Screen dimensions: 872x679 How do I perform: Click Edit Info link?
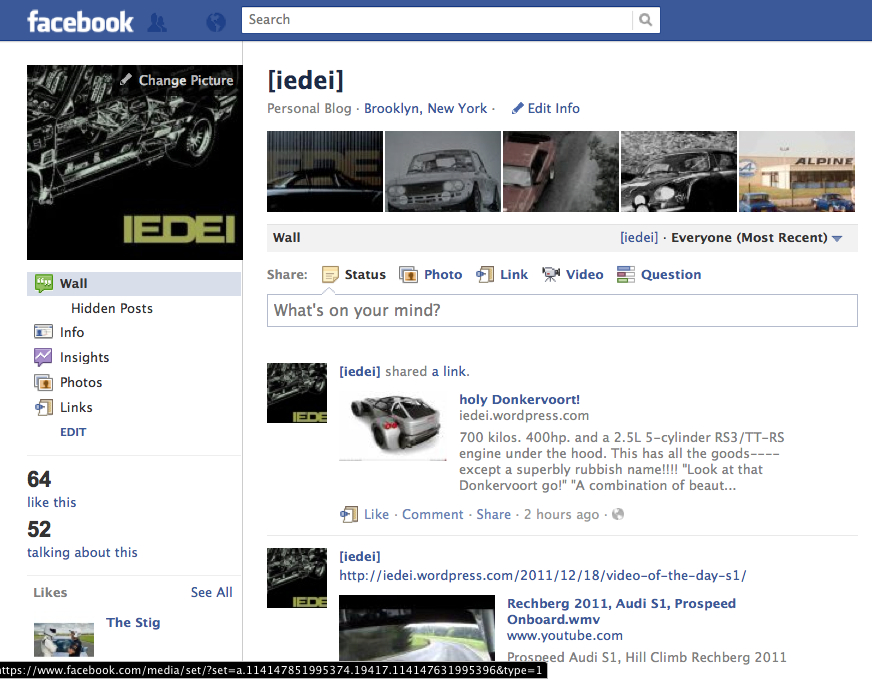click(x=546, y=108)
